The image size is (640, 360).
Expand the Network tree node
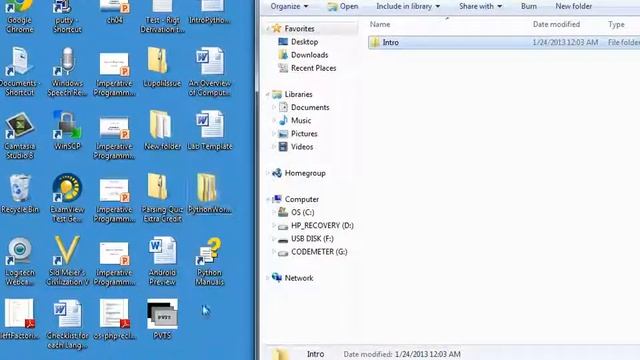click(268, 278)
